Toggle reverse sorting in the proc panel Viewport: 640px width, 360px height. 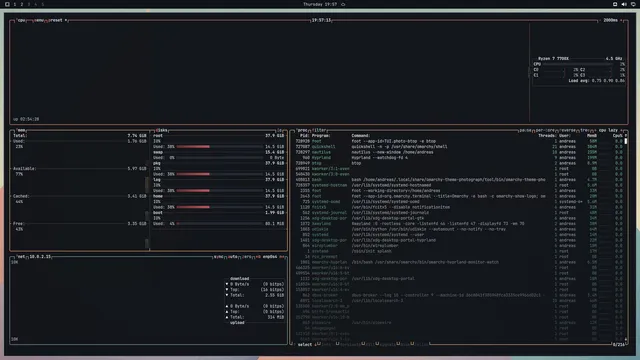[568, 130]
